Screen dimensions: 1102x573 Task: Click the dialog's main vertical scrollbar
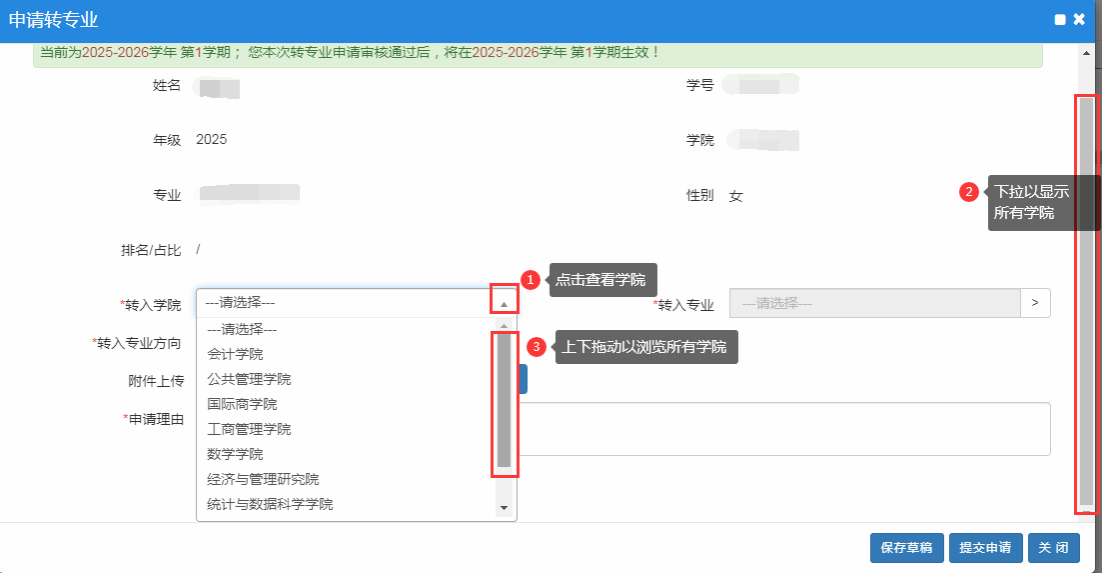click(1086, 300)
